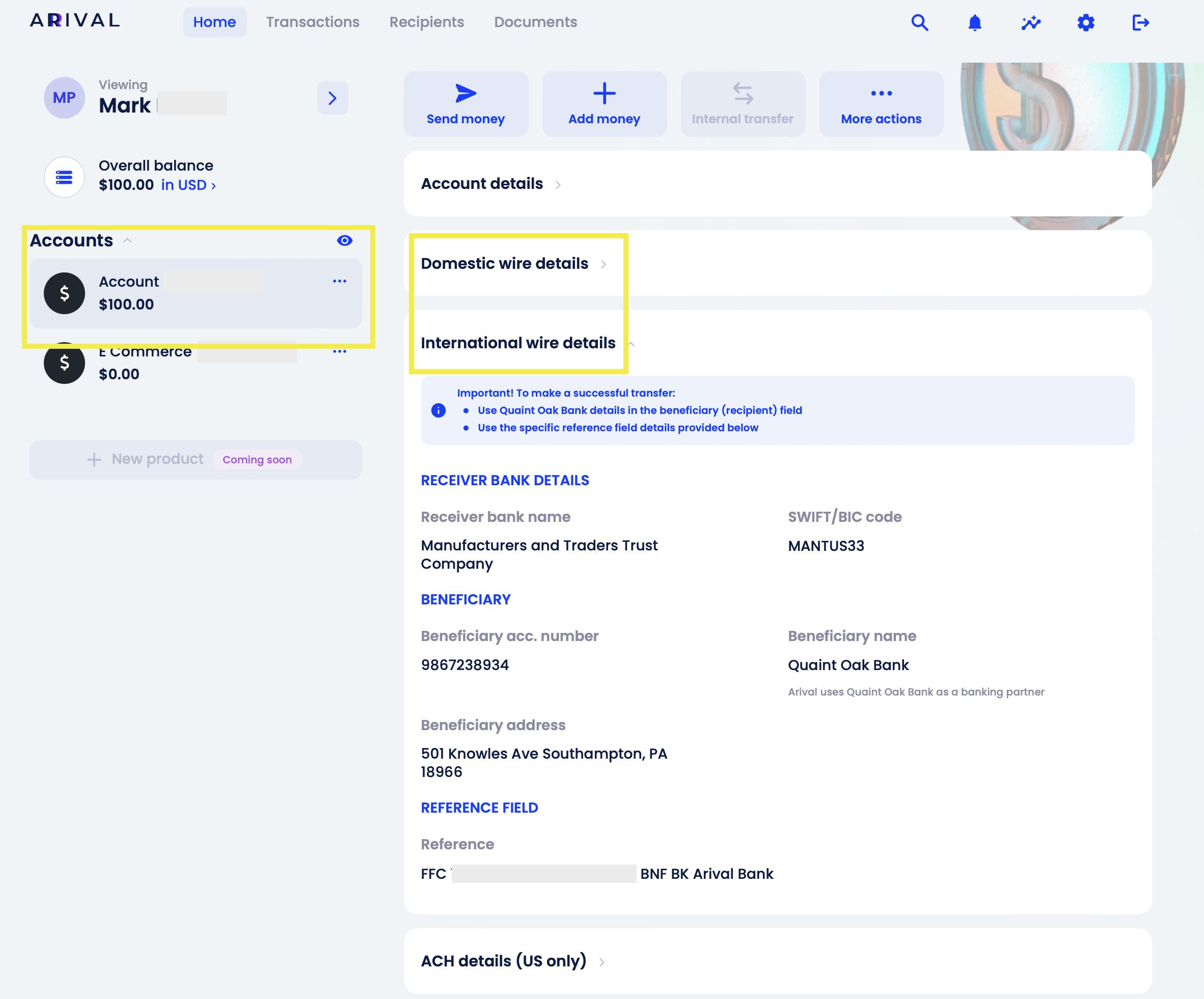The height and width of the screenshot is (999, 1204).
Task: Click the log out icon
Action: pyautogui.click(x=1141, y=23)
